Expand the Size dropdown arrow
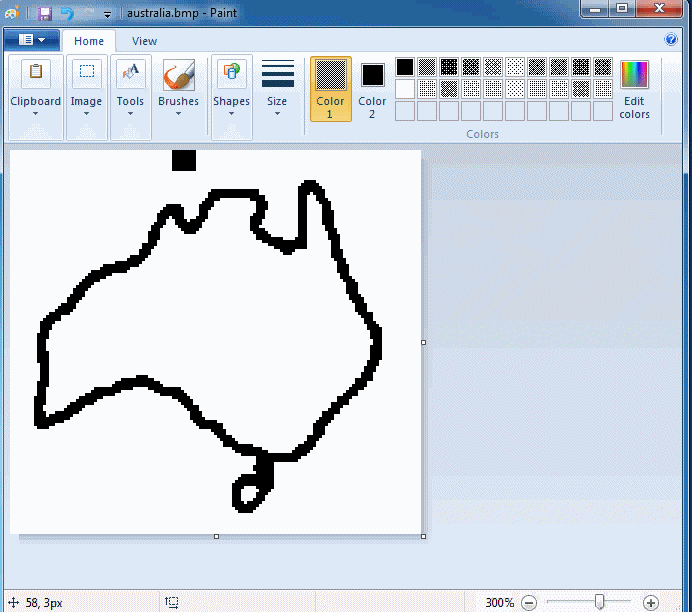692x612 pixels. [277, 114]
